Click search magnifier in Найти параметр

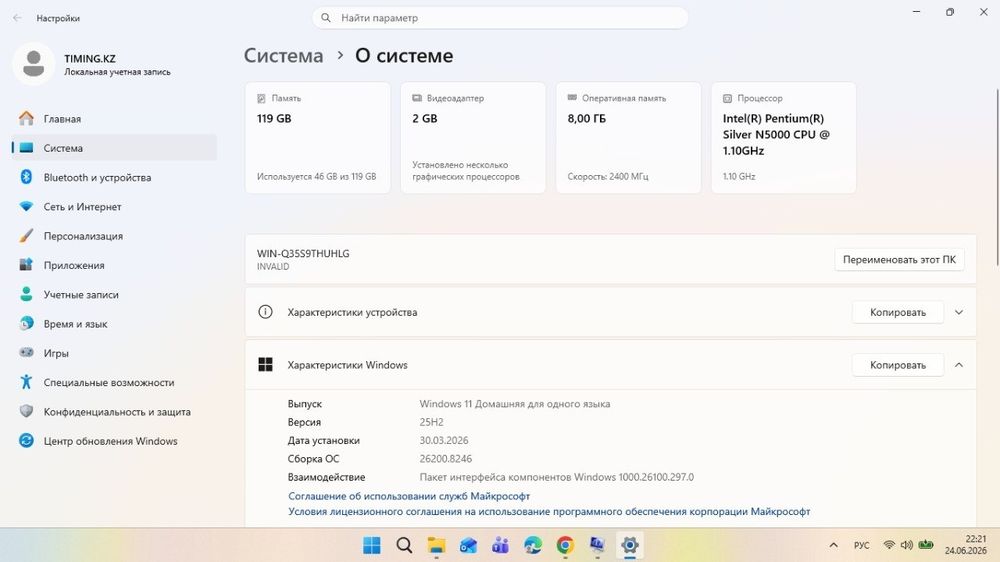326,18
